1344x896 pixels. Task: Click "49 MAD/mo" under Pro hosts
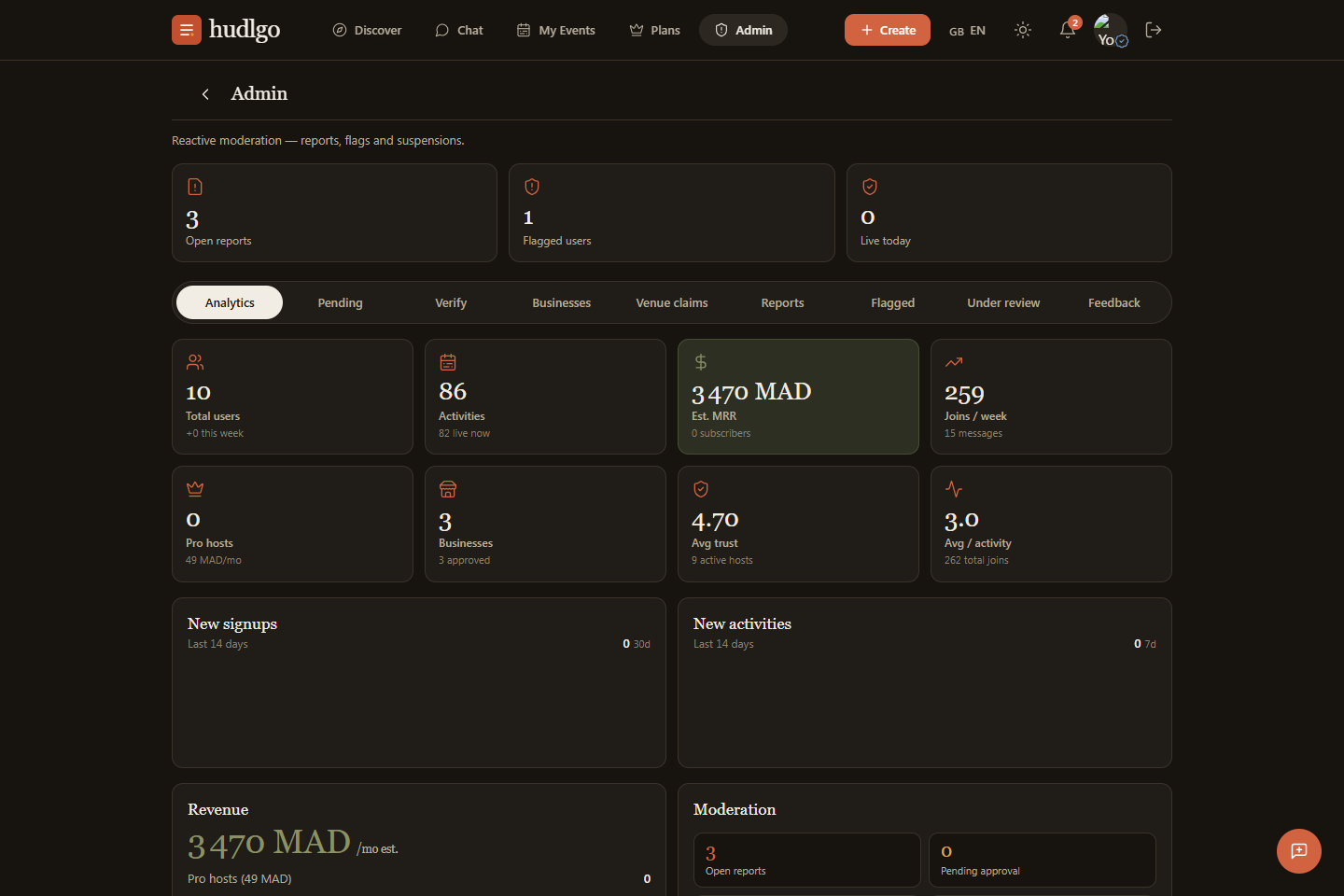click(214, 560)
